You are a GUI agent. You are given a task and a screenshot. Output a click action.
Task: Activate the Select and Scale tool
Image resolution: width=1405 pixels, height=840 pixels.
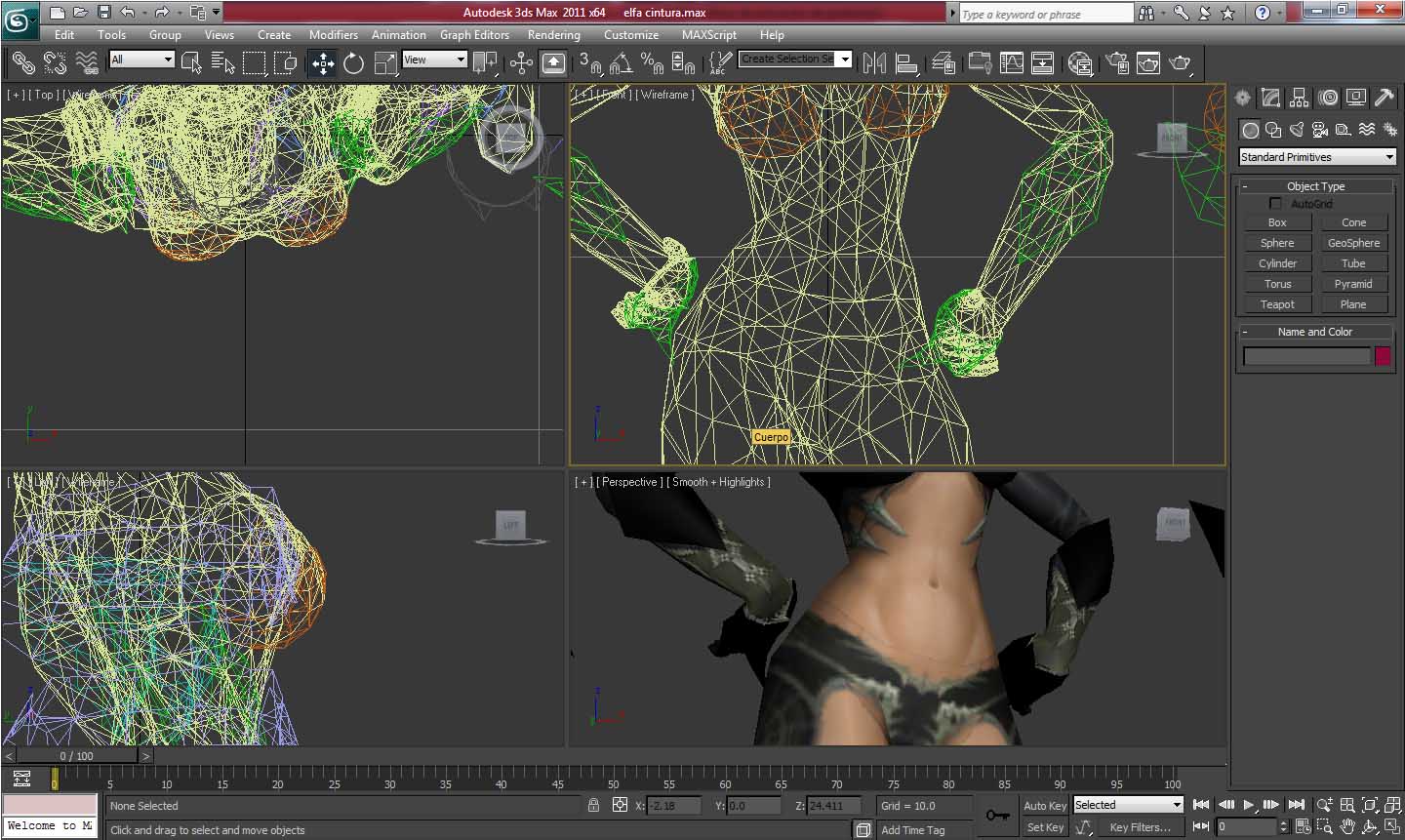[x=385, y=63]
